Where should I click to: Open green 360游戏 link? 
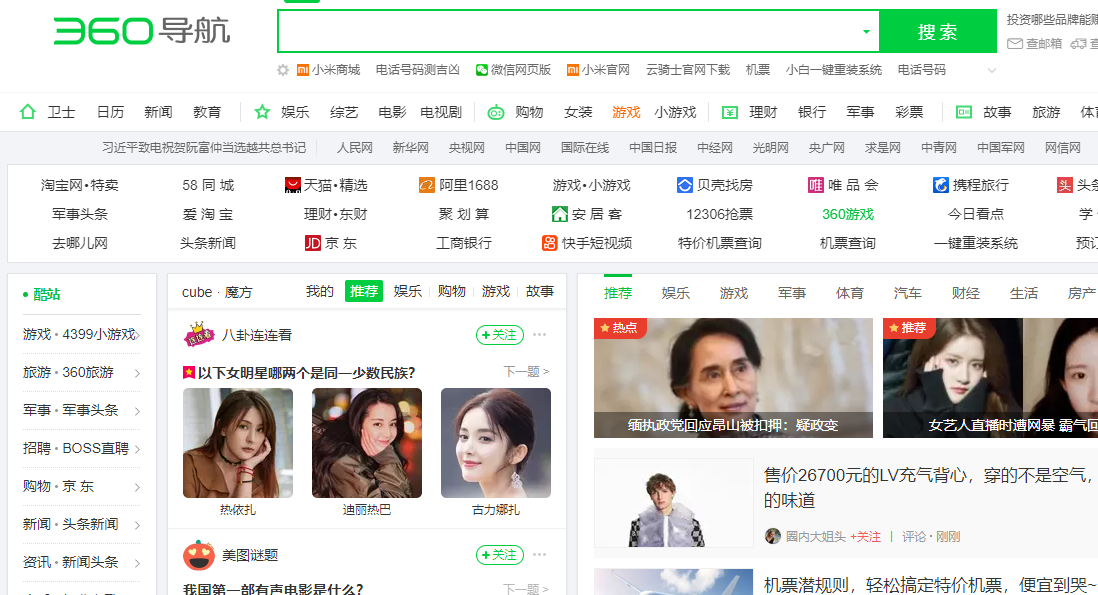coord(848,214)
